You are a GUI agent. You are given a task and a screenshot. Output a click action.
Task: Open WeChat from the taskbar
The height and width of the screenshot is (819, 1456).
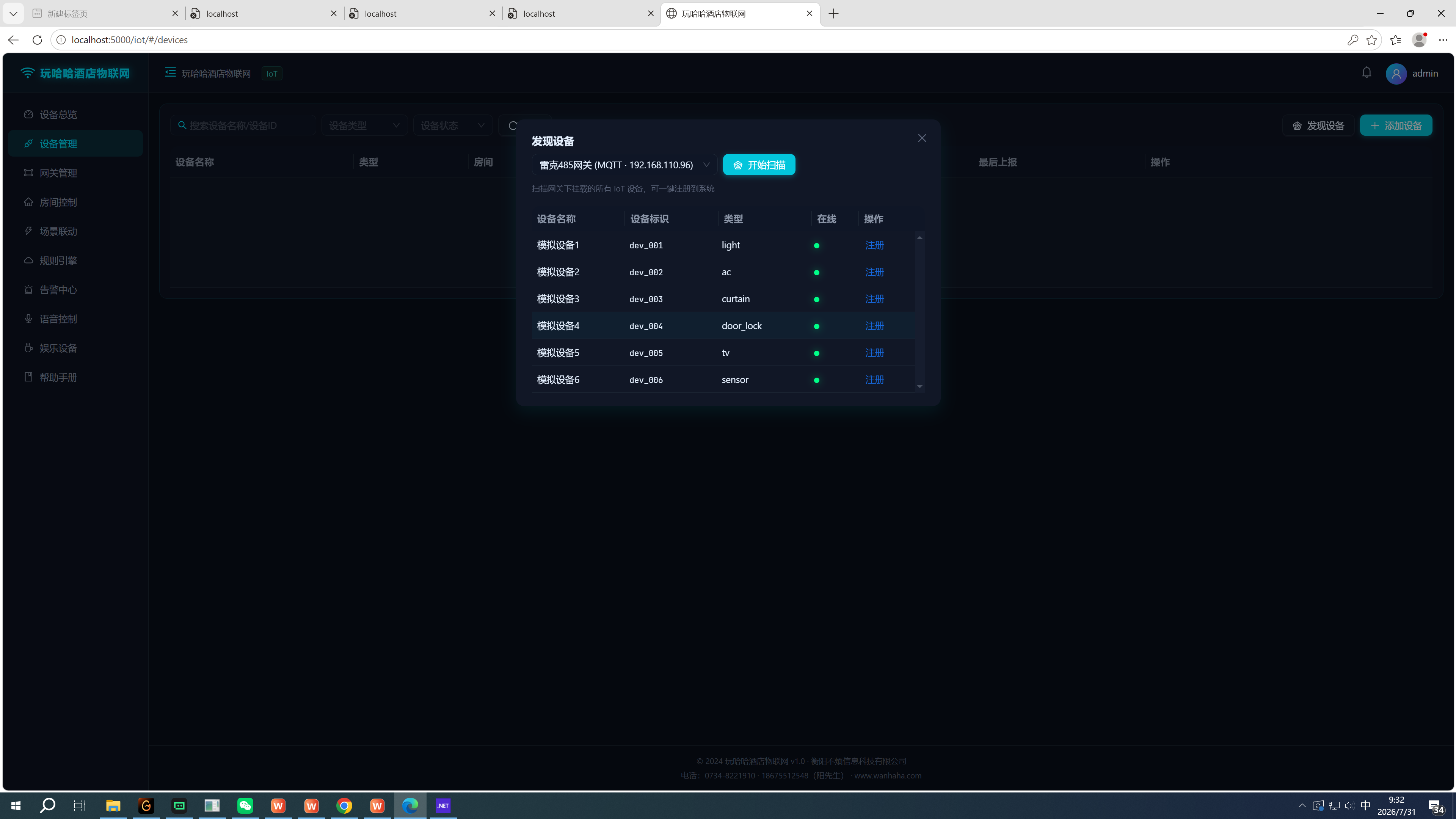[x=245, y=805]
